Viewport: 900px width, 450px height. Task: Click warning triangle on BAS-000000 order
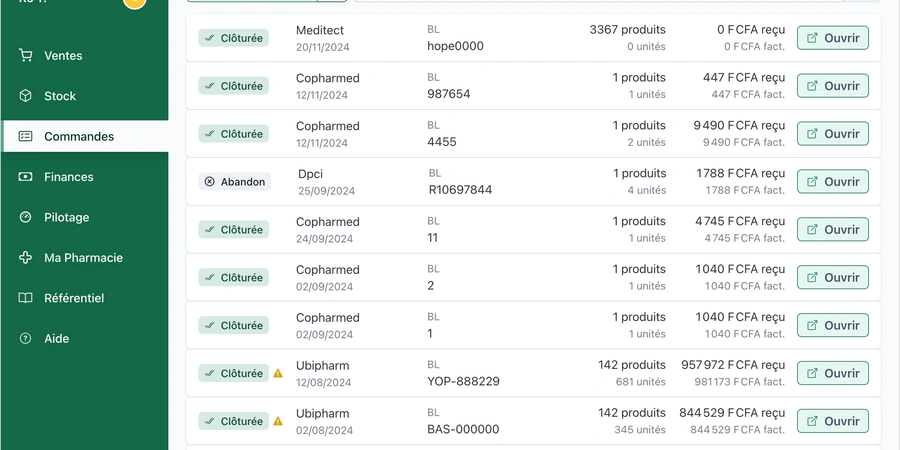click(x=278, y=421)
